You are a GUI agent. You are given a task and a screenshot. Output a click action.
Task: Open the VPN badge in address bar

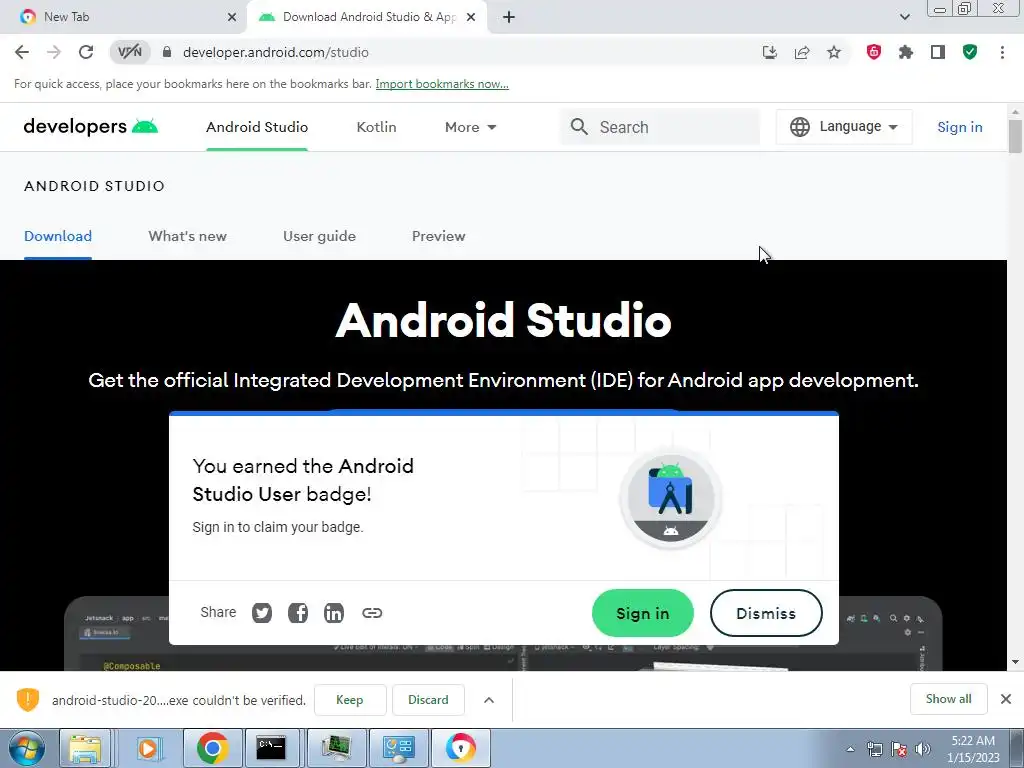[x=130, y=52]
